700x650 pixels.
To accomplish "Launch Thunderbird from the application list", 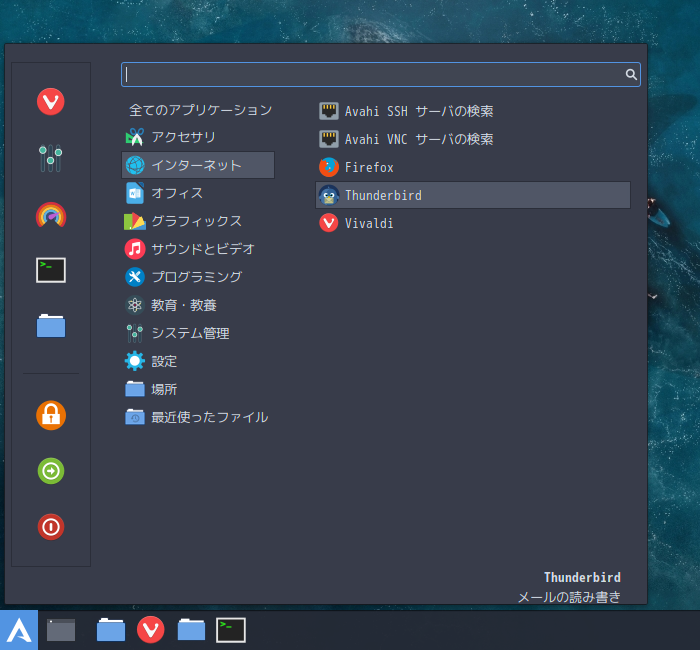I will (473, 195).
